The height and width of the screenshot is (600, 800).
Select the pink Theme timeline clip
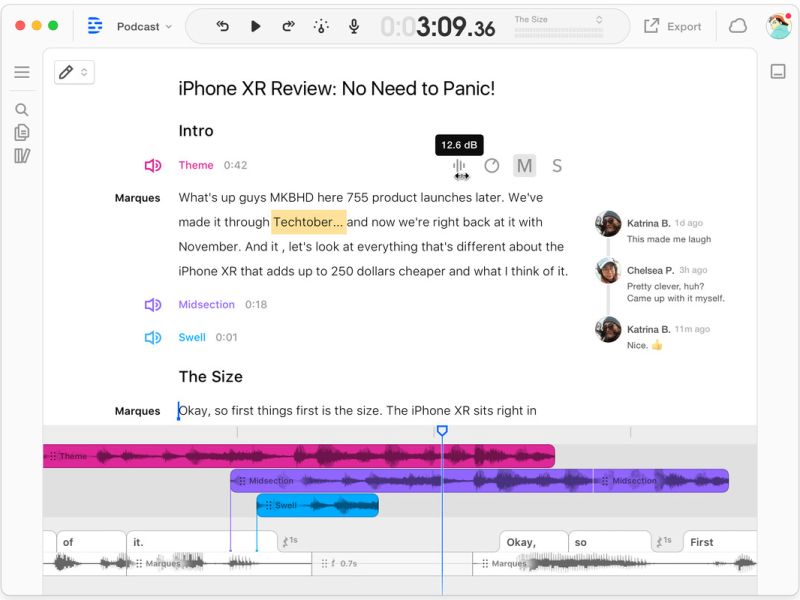[x=298, y=456]
